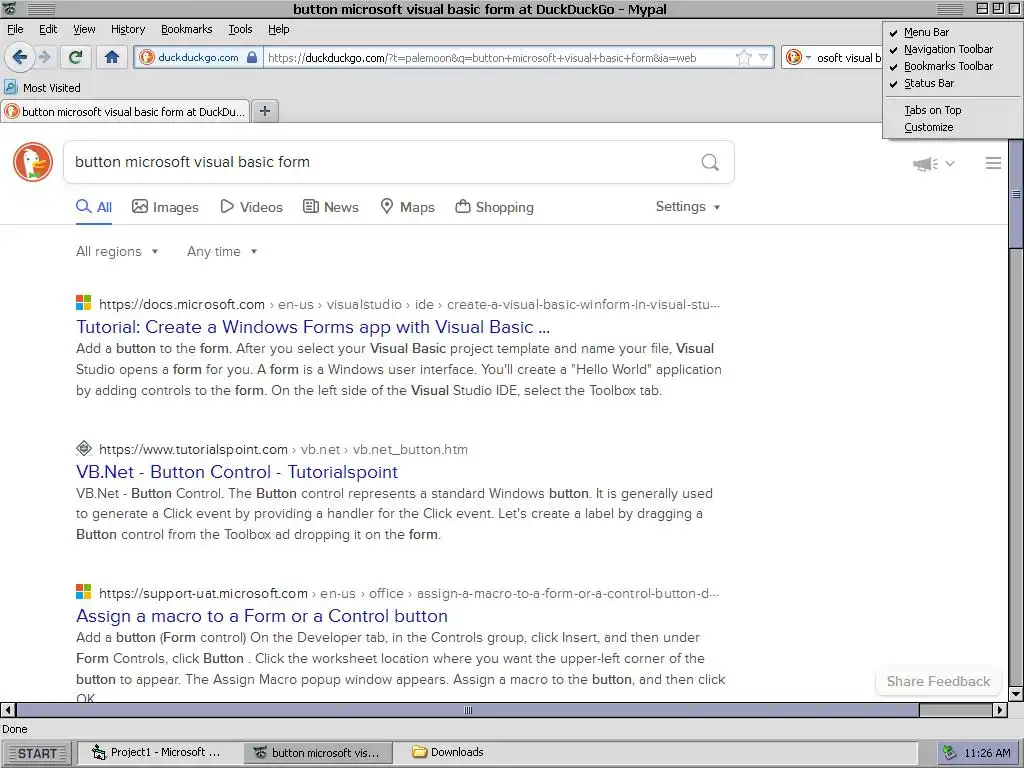
Task: Enable Tabs on Top option
Action: click(x=952, y=110)
